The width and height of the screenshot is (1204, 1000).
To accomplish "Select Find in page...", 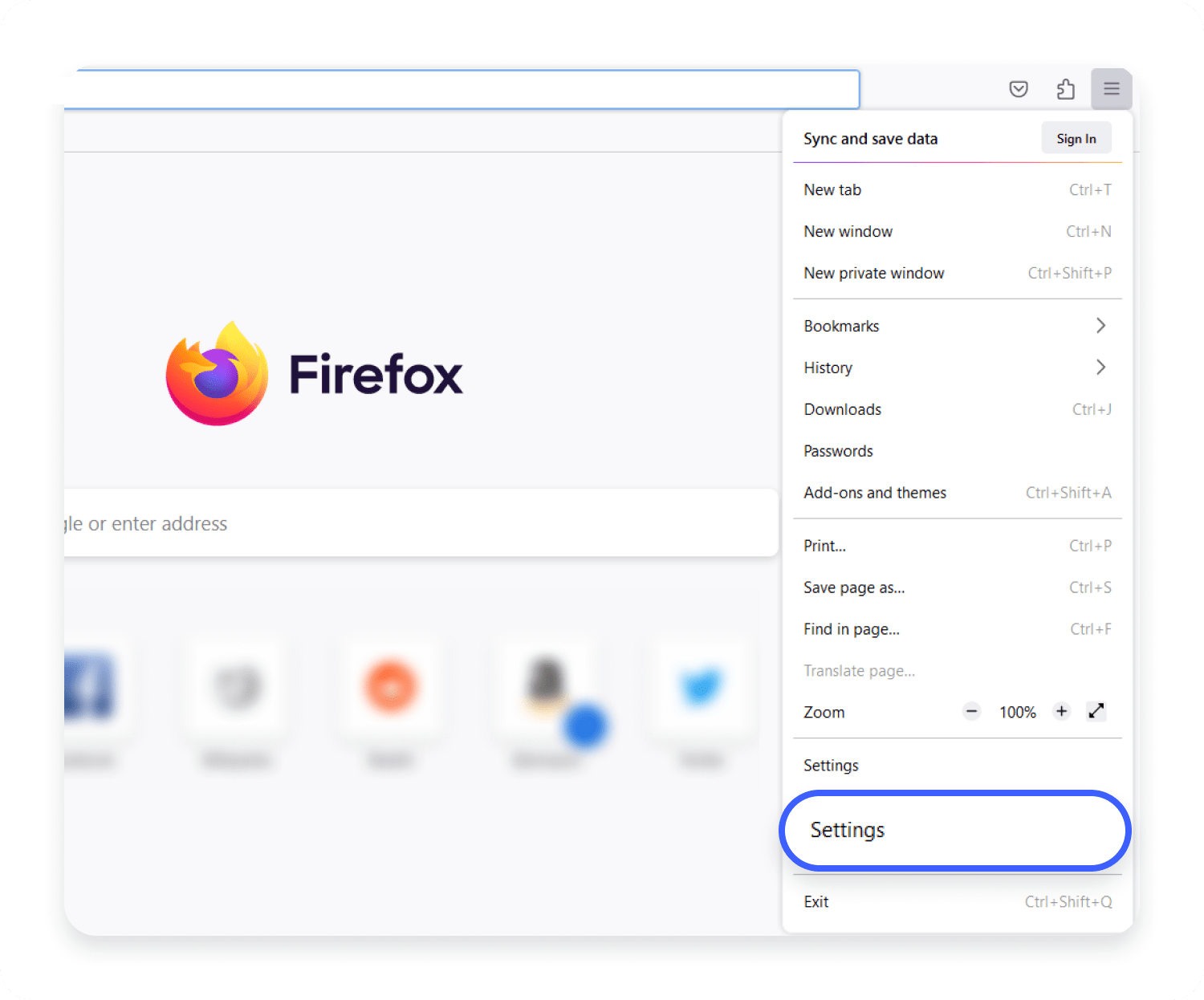I will pos(958,629).
